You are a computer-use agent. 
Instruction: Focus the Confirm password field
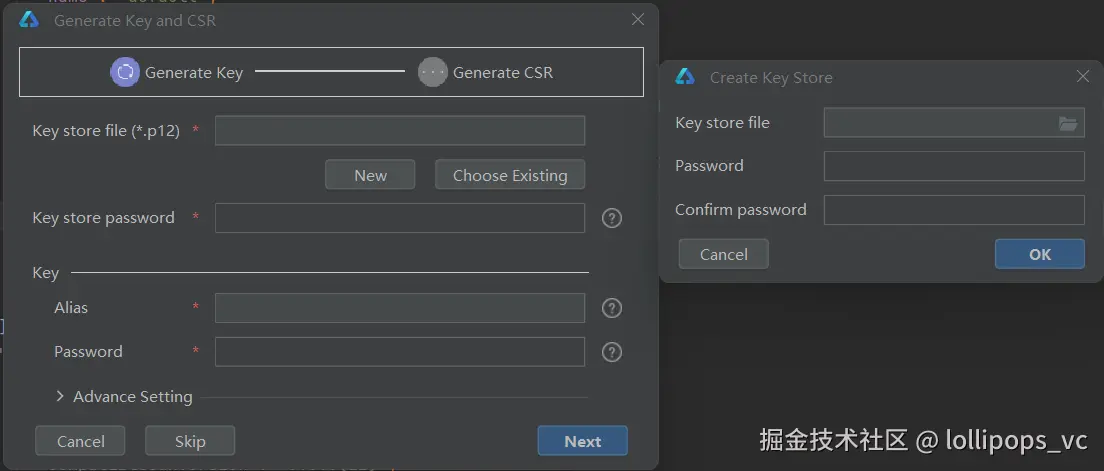pos(954,210)
